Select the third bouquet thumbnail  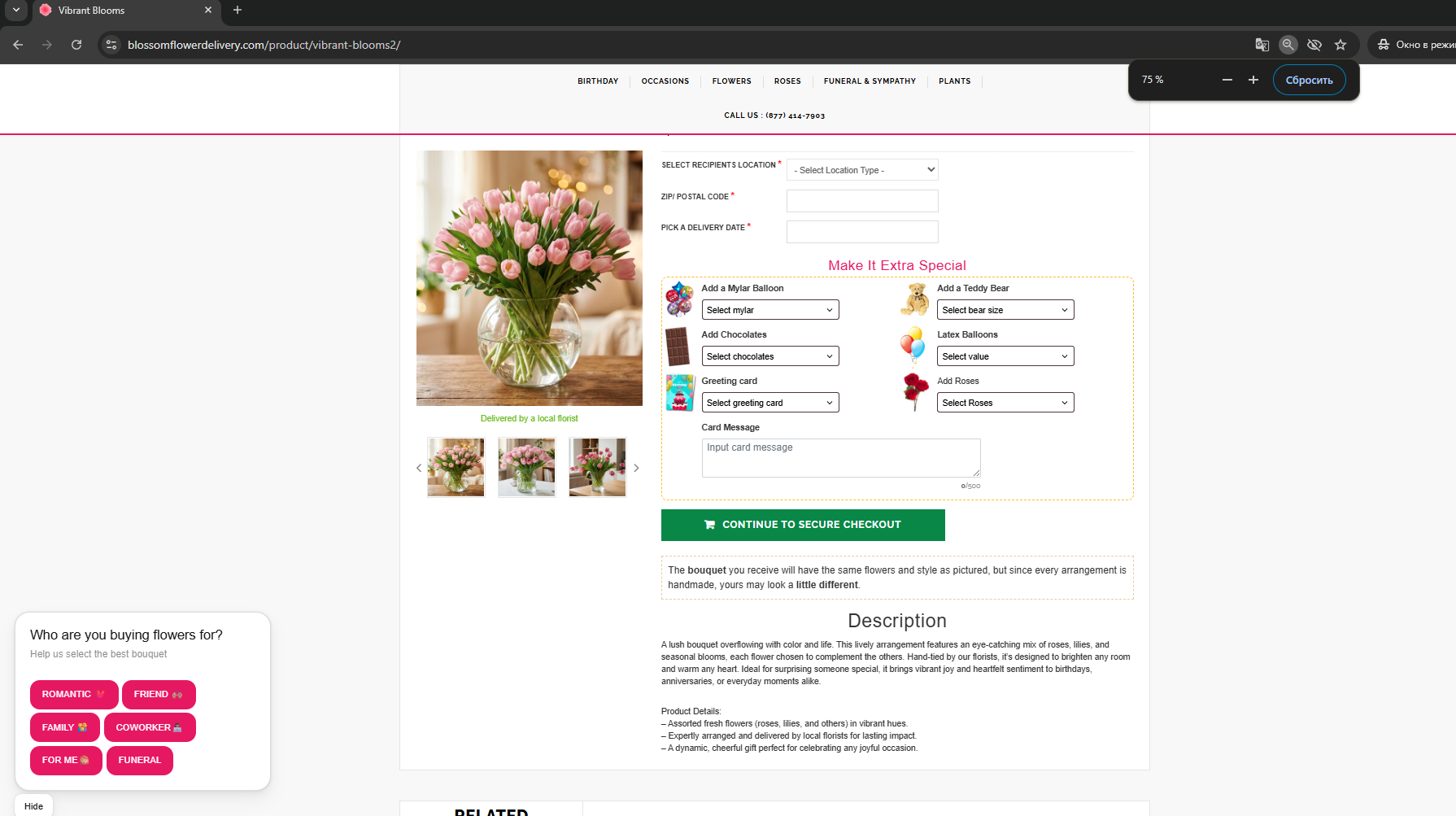pyautogui.click(x=598, y=467)
